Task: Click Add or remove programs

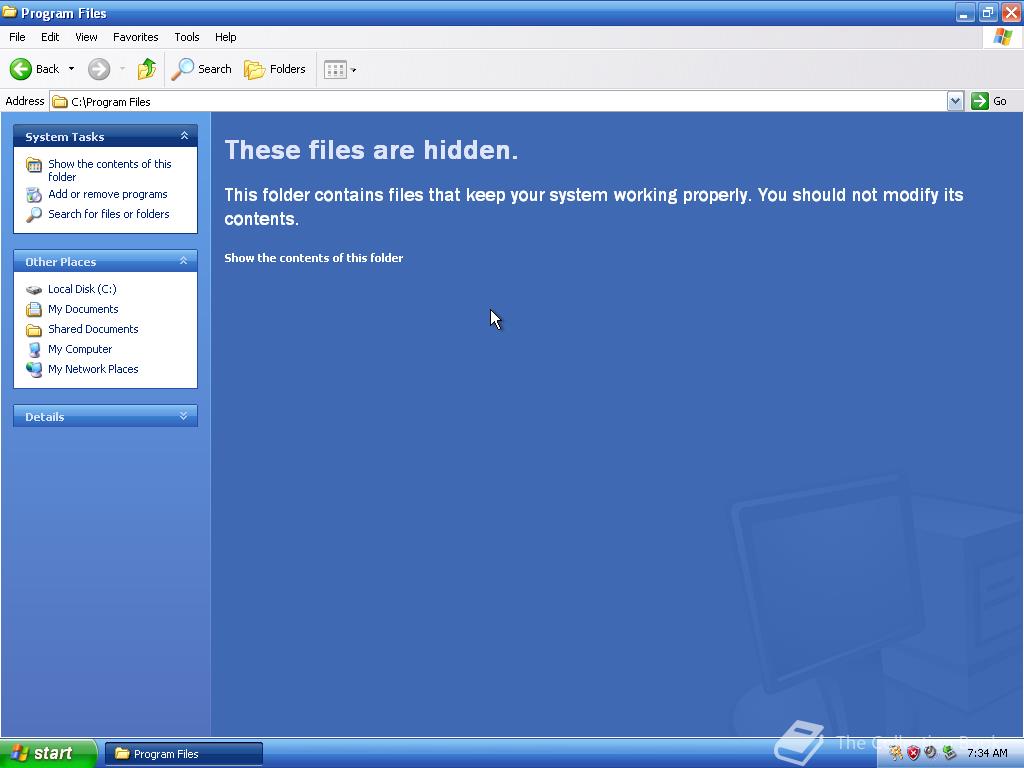Action: click(108, 194)
